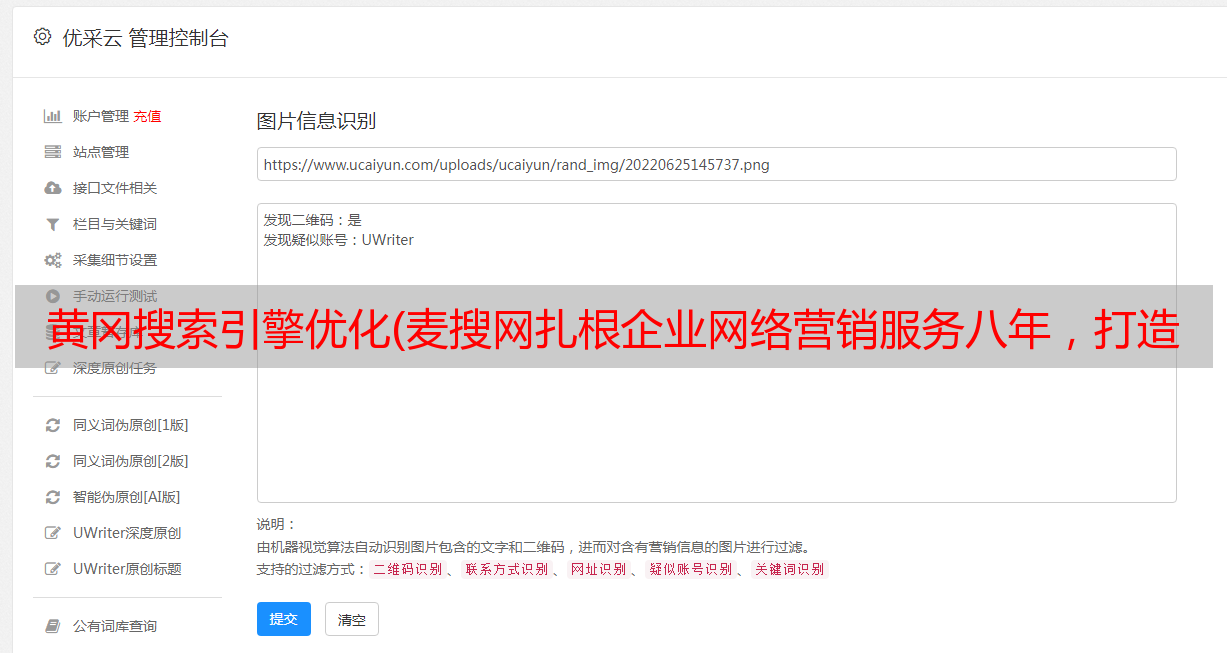Click the 网址识别 tag
The image size is (1227, 653).
coord(598,569)
